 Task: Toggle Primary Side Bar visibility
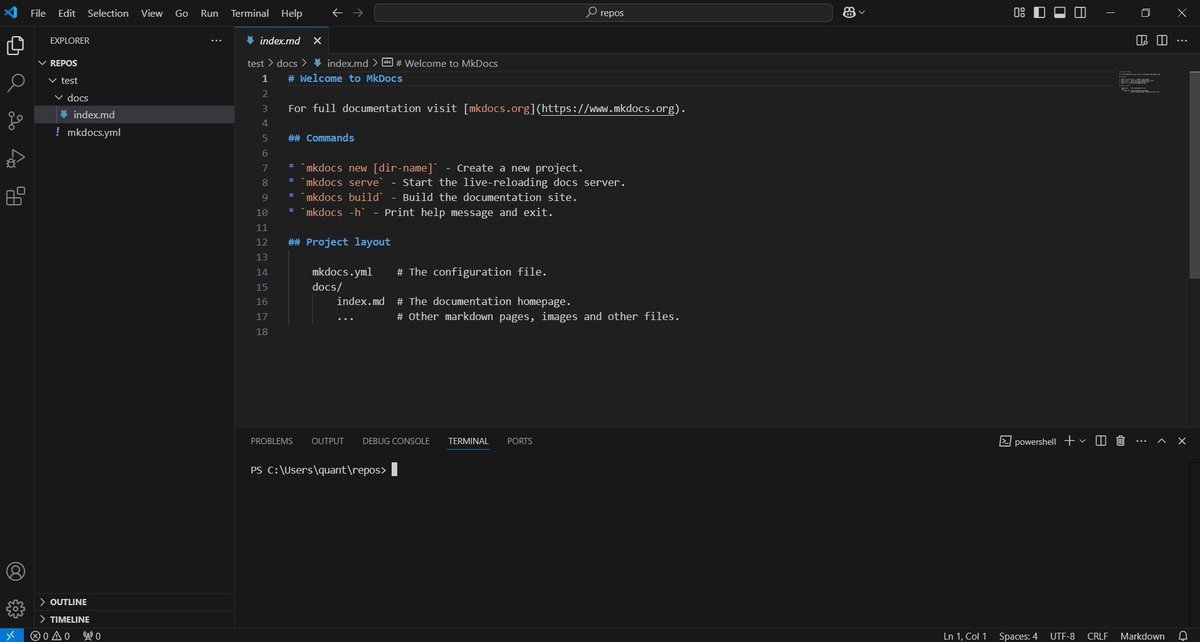(x=1039, y=13)
